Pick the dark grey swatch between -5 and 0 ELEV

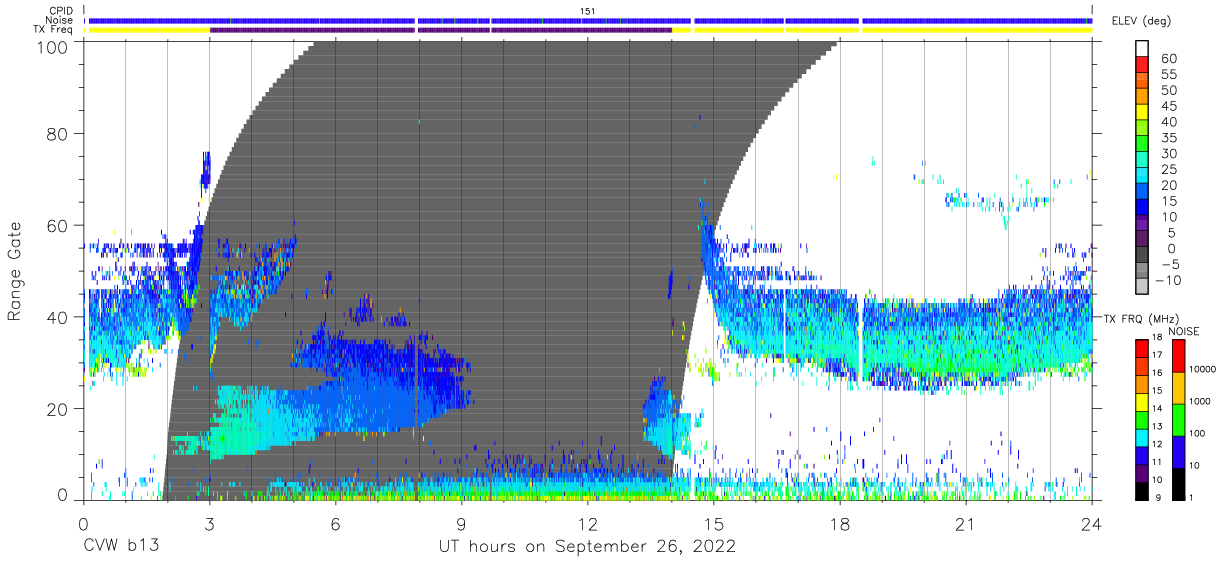(x=1144, y=255)
